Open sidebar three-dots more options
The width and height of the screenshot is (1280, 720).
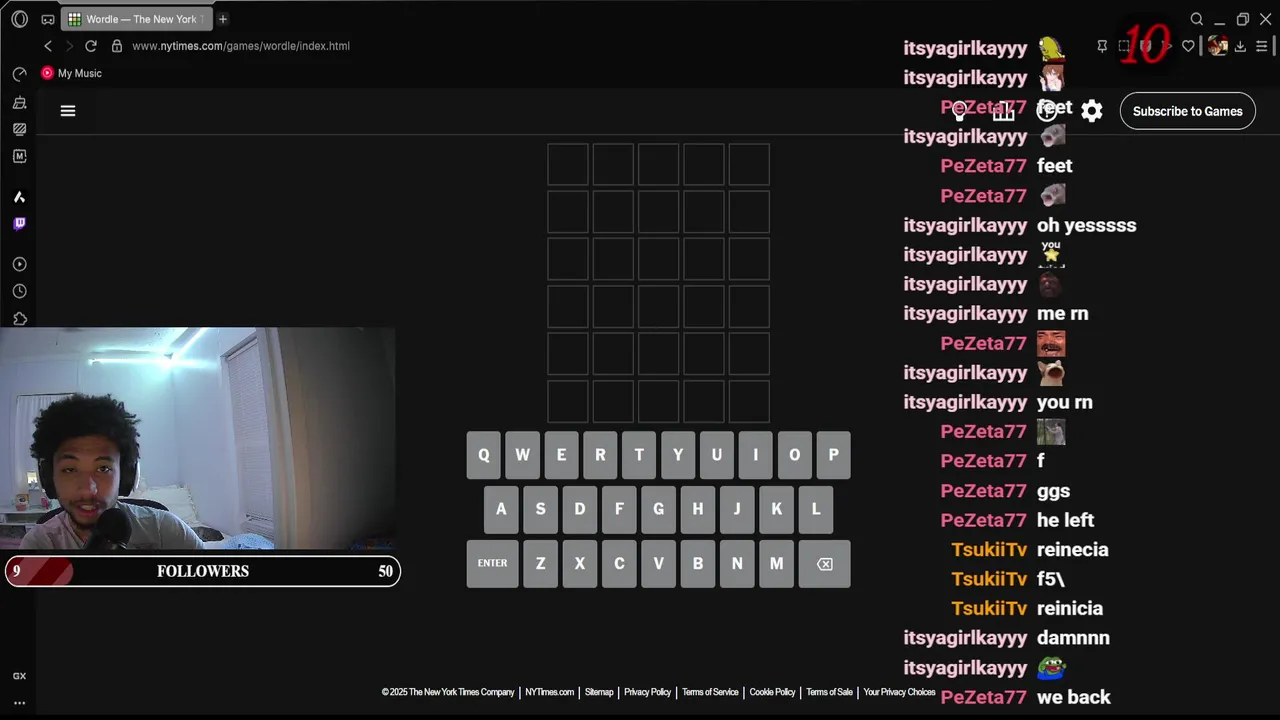pyautogui.click(x=19, y=703)
